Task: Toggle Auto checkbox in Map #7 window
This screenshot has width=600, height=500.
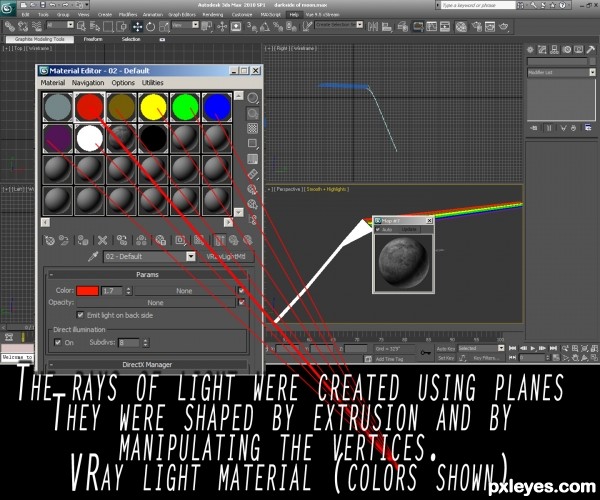Action: [x=378, y=229]
